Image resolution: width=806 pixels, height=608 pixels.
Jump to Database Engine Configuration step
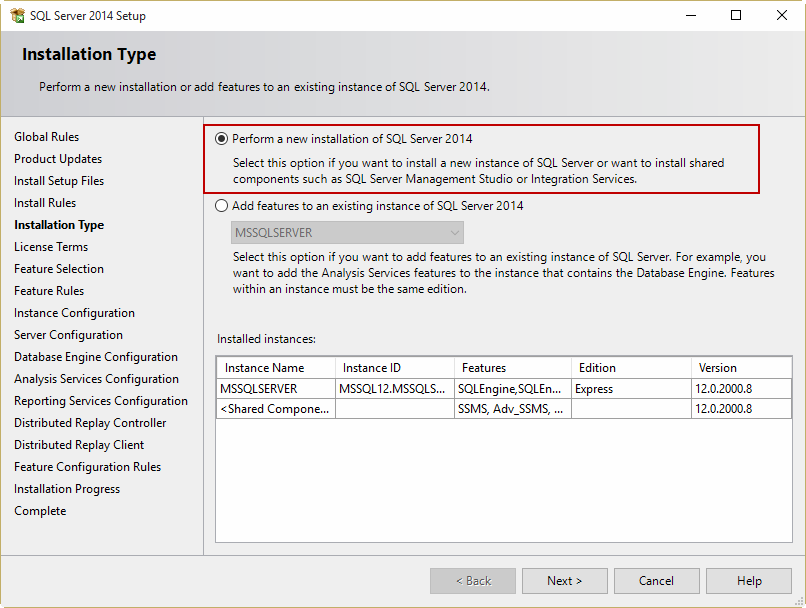(x=96, y=357)
